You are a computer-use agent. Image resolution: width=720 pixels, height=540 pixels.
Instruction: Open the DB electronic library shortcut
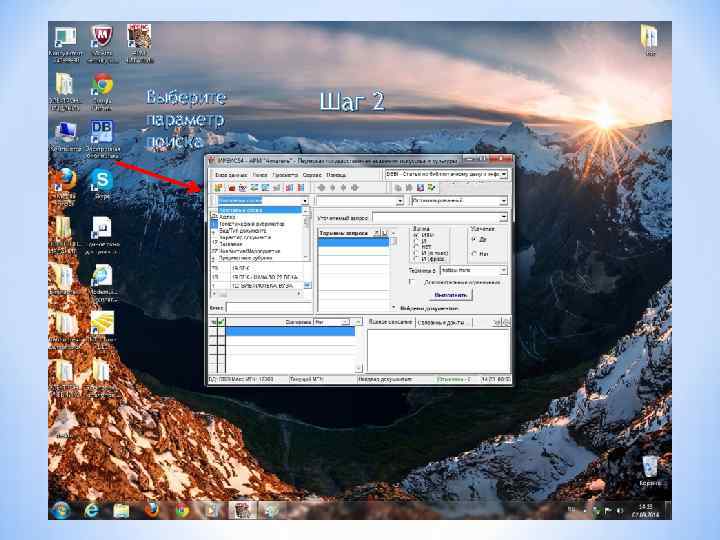[x=101, y=132]
